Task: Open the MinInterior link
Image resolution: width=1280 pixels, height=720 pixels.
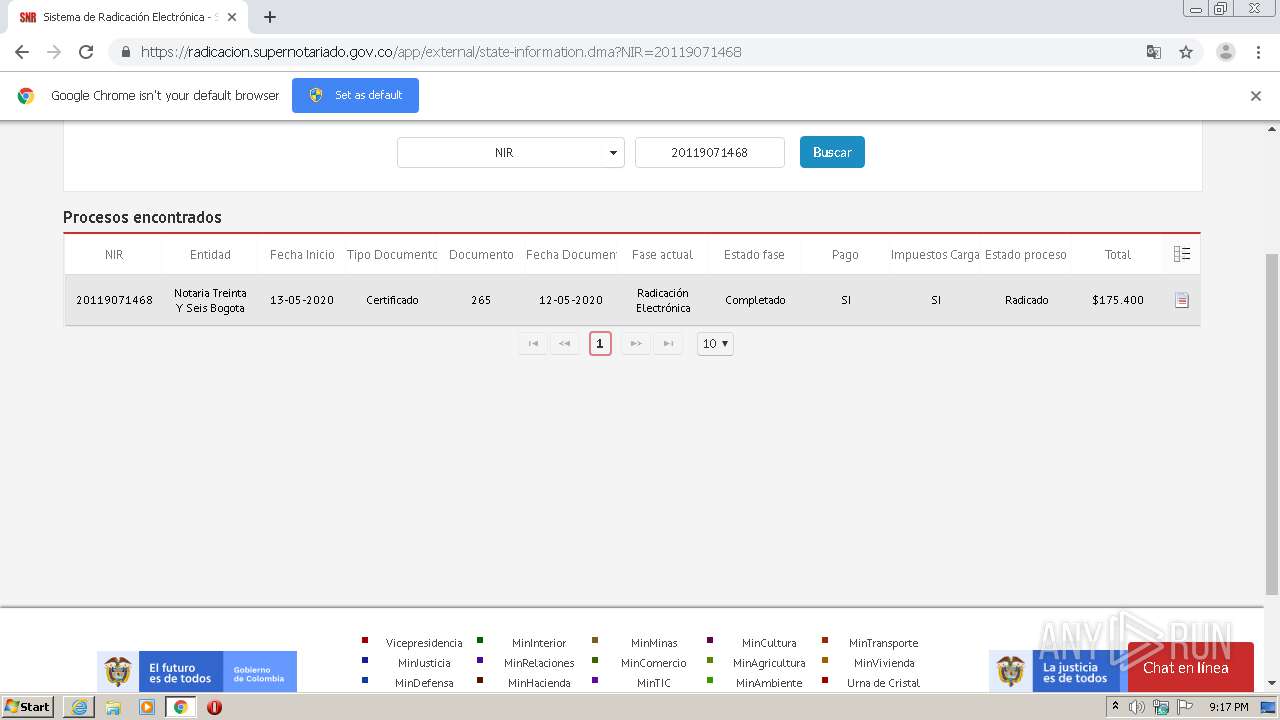Action: click(539, 643)
